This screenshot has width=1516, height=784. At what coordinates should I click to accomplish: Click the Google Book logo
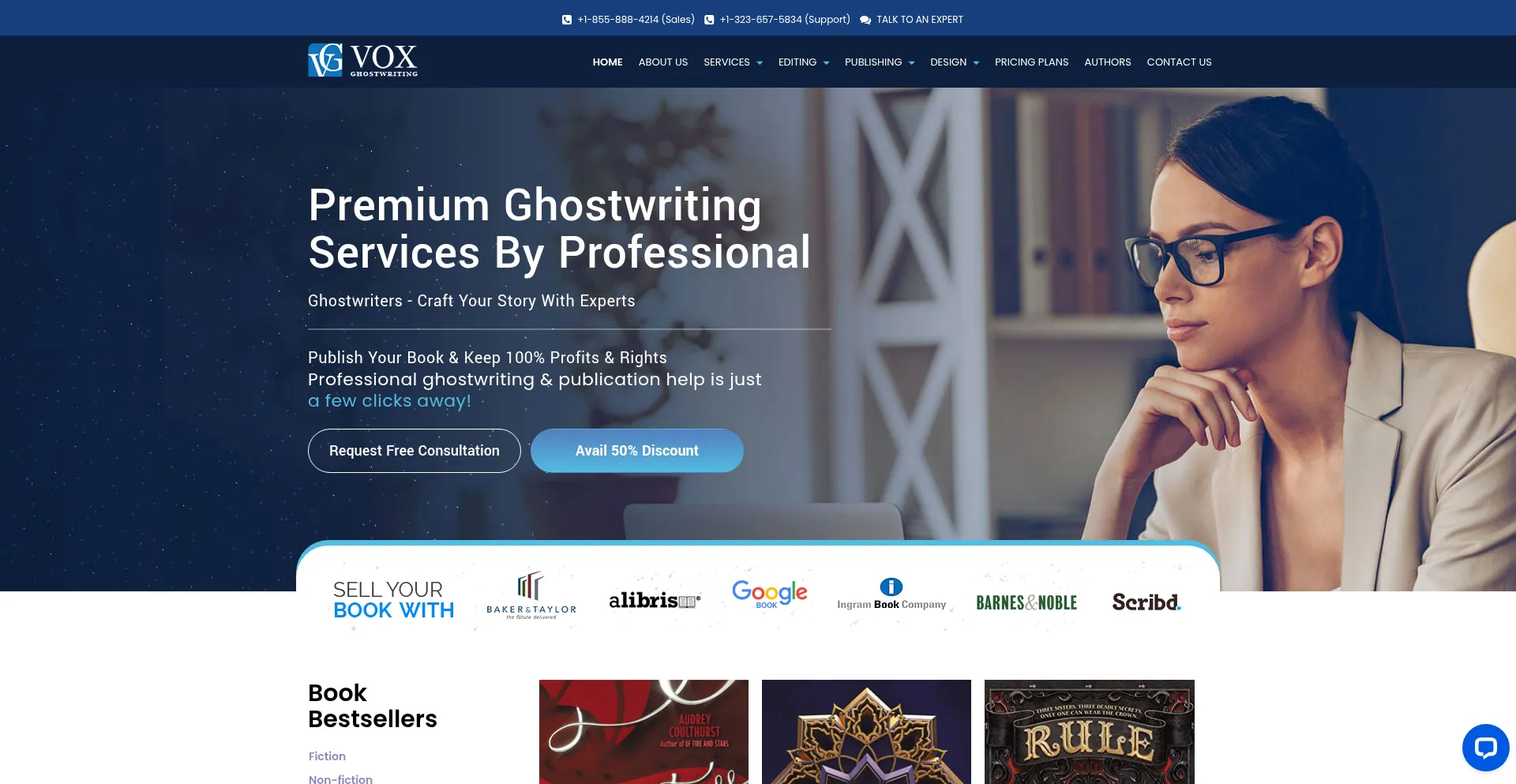click(769, 594)
